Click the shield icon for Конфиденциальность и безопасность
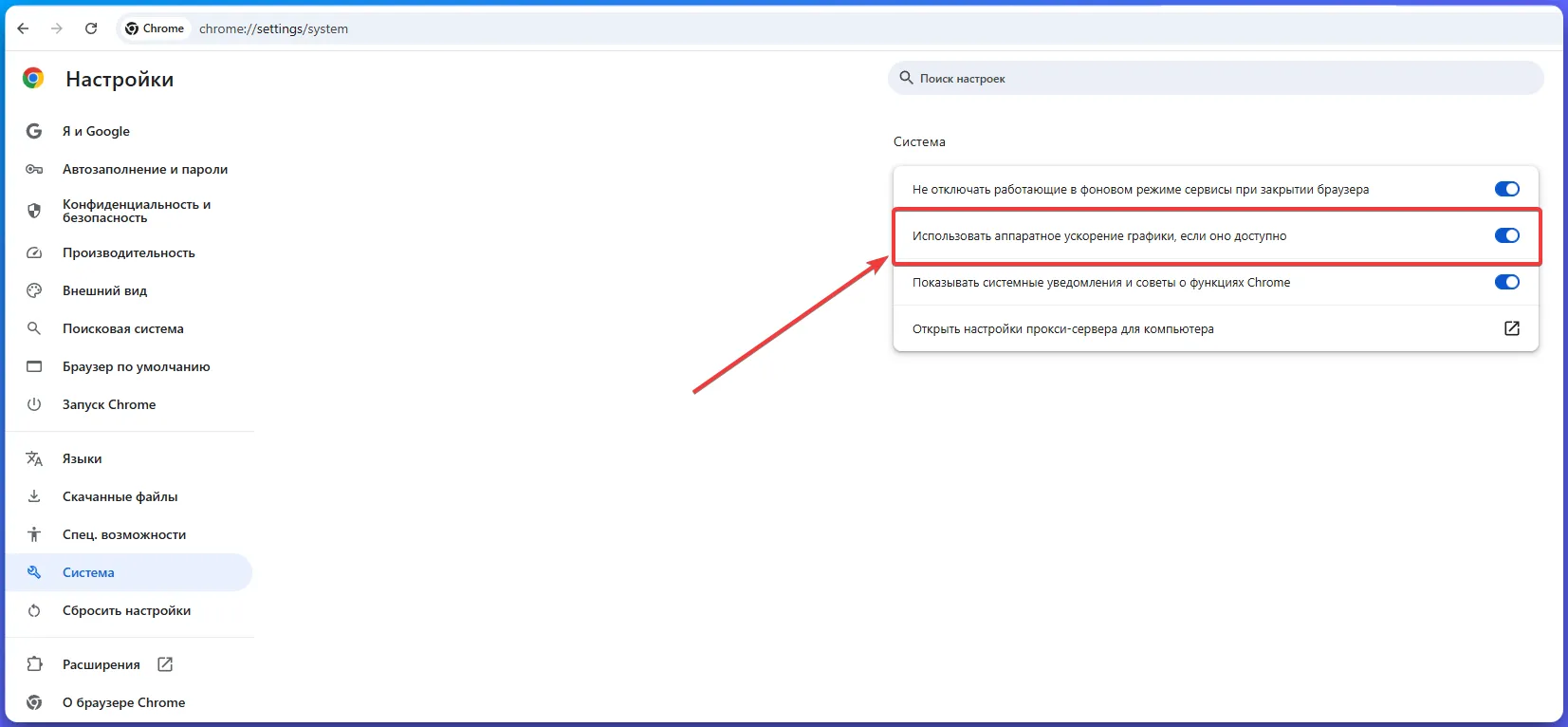Viewport: 1568px width, 727px height. [34, 211]
